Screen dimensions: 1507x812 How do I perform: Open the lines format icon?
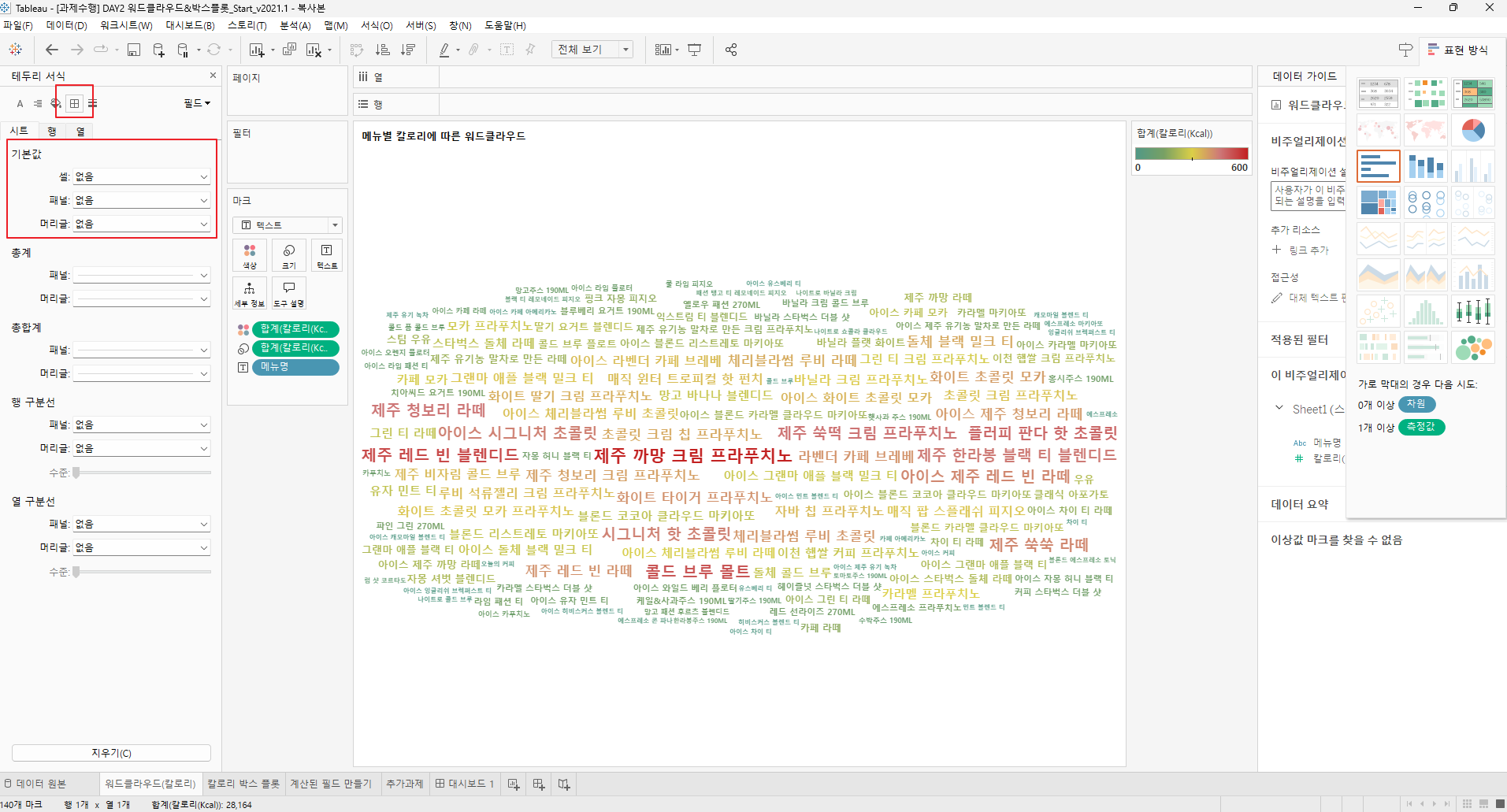pyautogui.click(x=93, y=103)
